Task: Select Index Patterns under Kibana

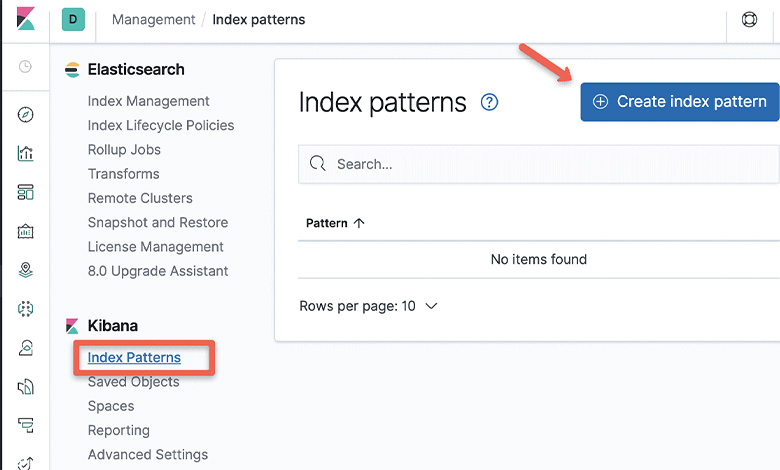Action: pos(134,358)
